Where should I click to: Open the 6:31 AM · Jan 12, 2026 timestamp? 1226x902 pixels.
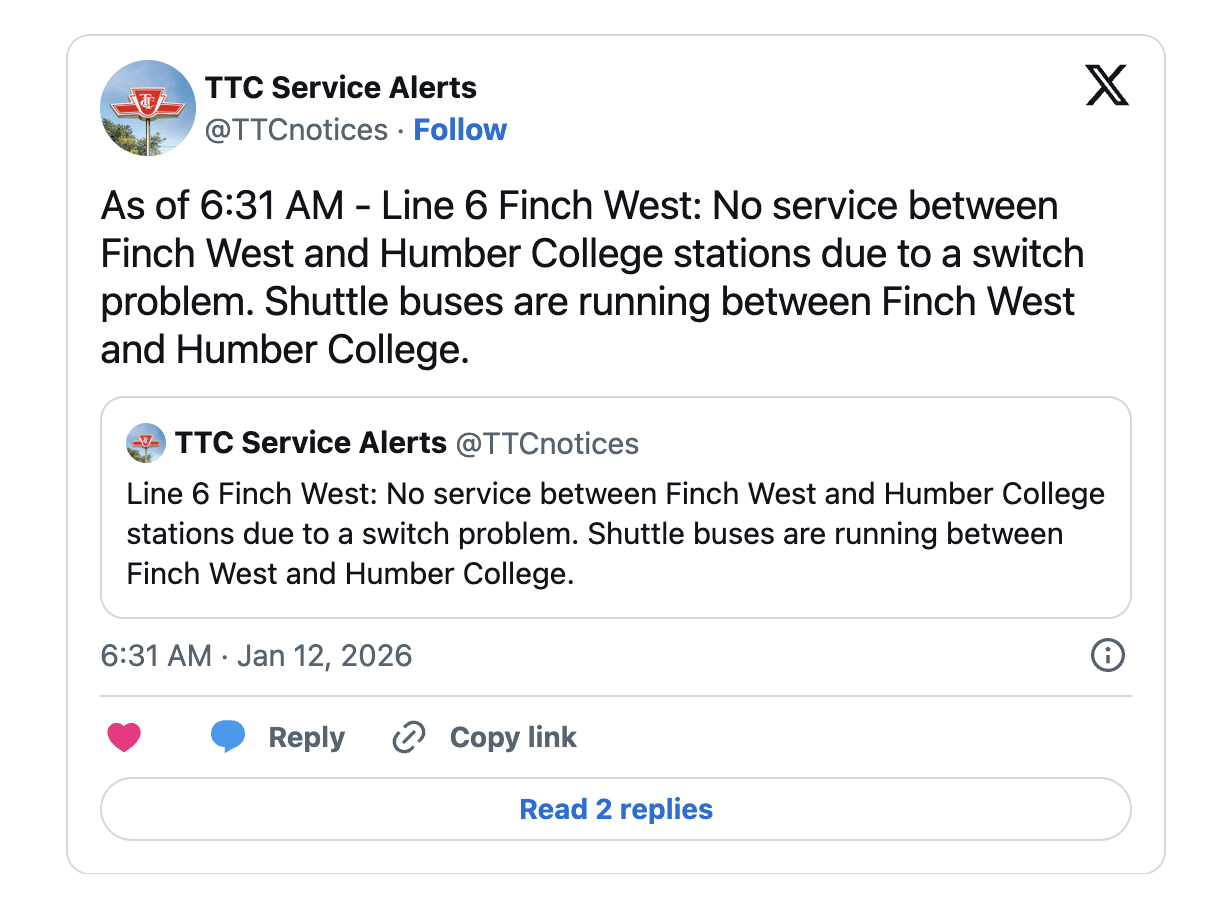pyautogui.click(x=257, y=656)
